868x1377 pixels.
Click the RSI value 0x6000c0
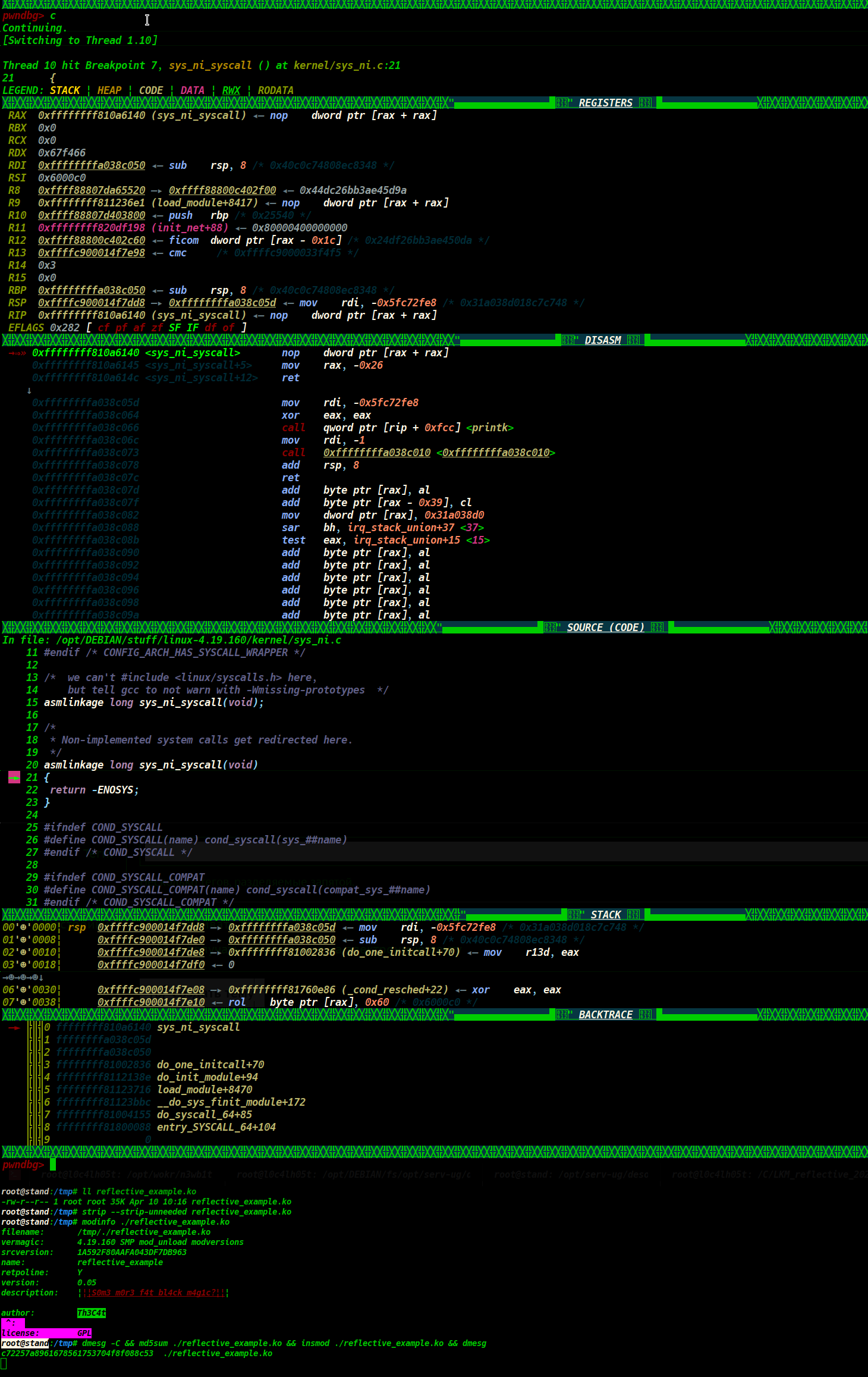tap(62, 178)
